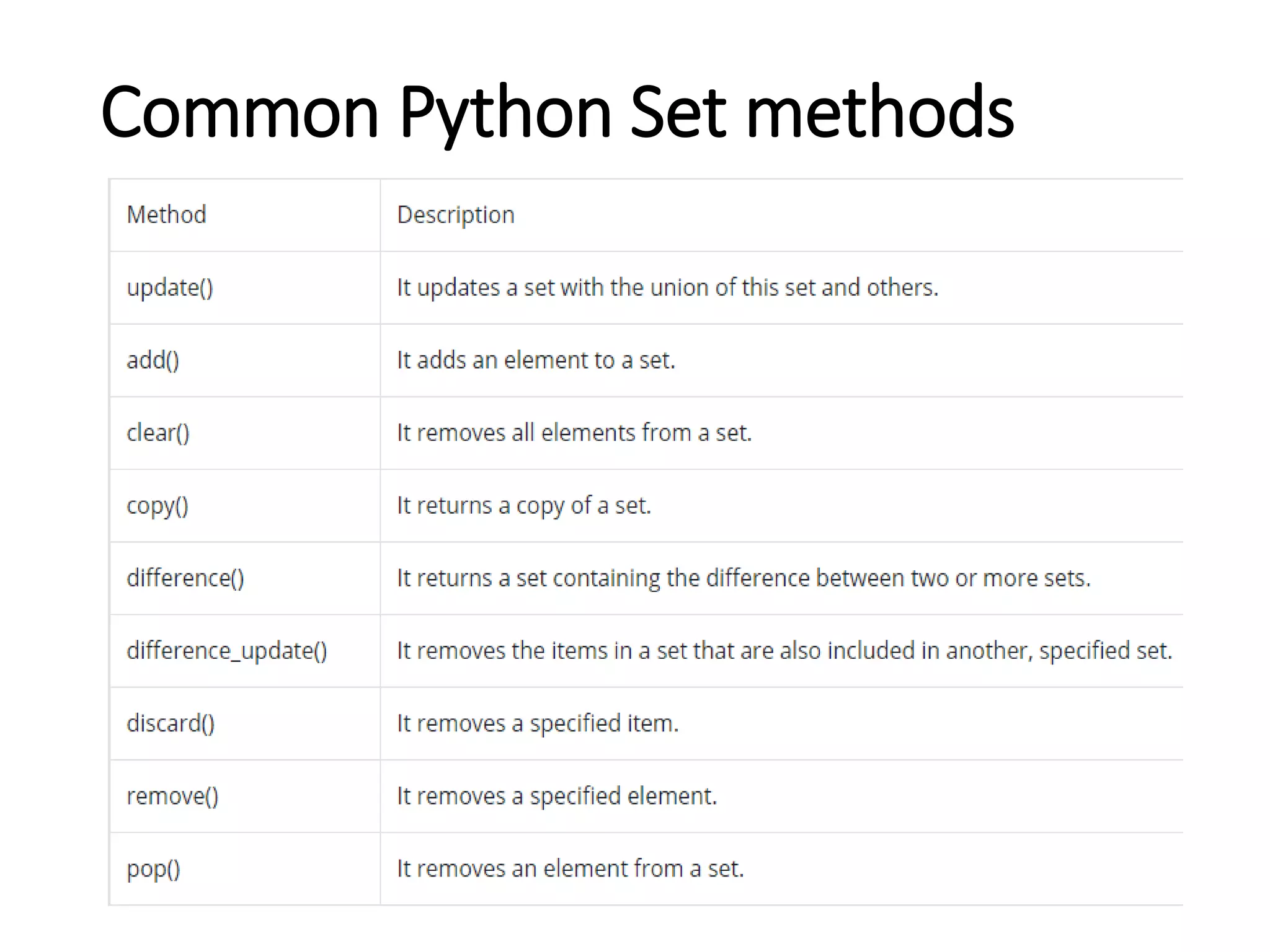Select the "It removes a specified element" text
Screen dimensions: 1270x952
click(x=557, y=796)
